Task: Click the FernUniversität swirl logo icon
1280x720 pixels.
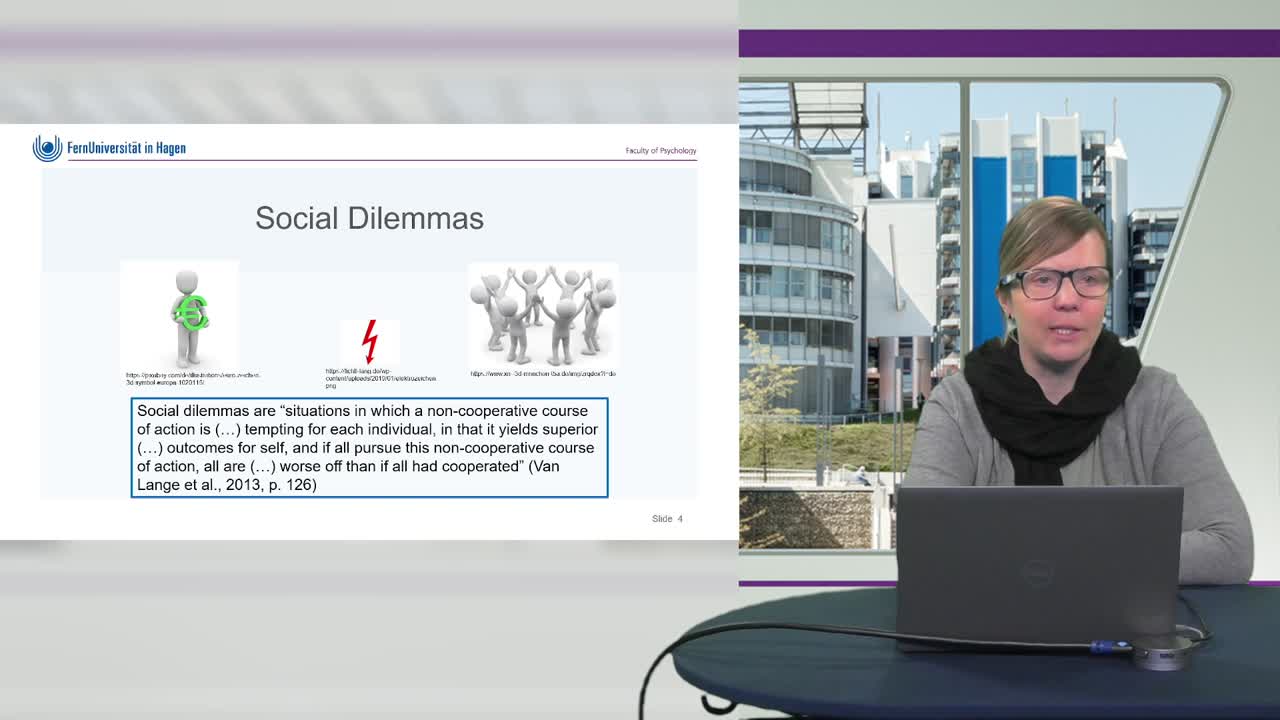Action: pyautogui.click(x=47, y=148)
